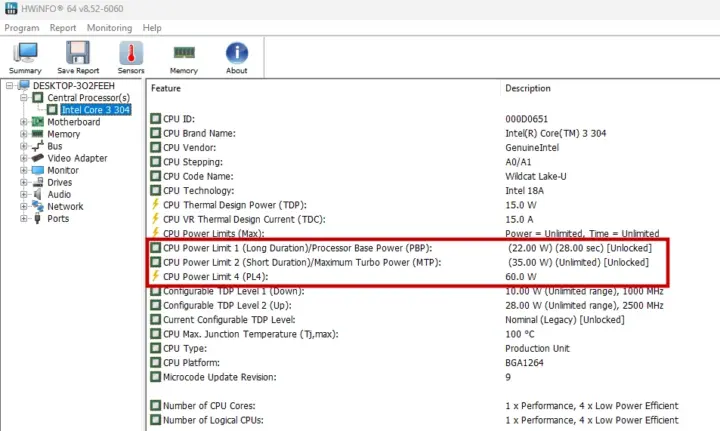The height and width of the screenshot is (431, 720).
Task: Open the Summary toolbar icon
Action: (25, 57)
